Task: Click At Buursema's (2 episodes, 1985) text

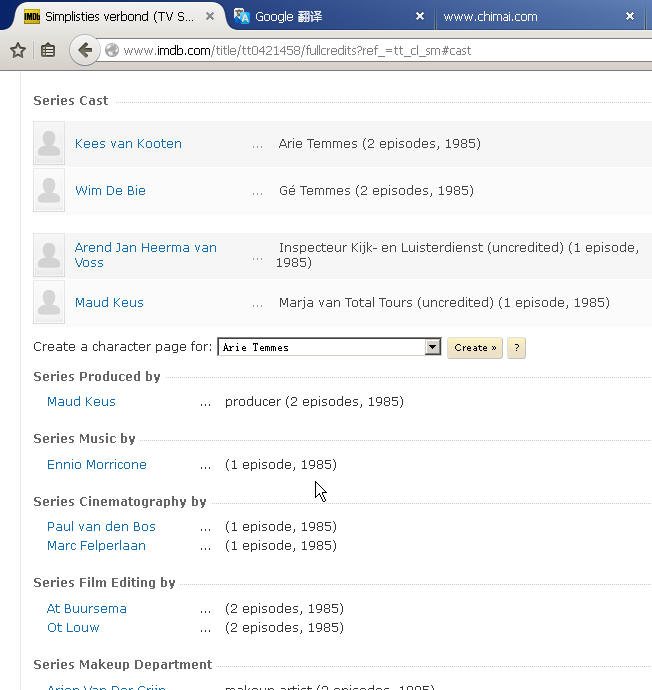Action: pos(284,609)
